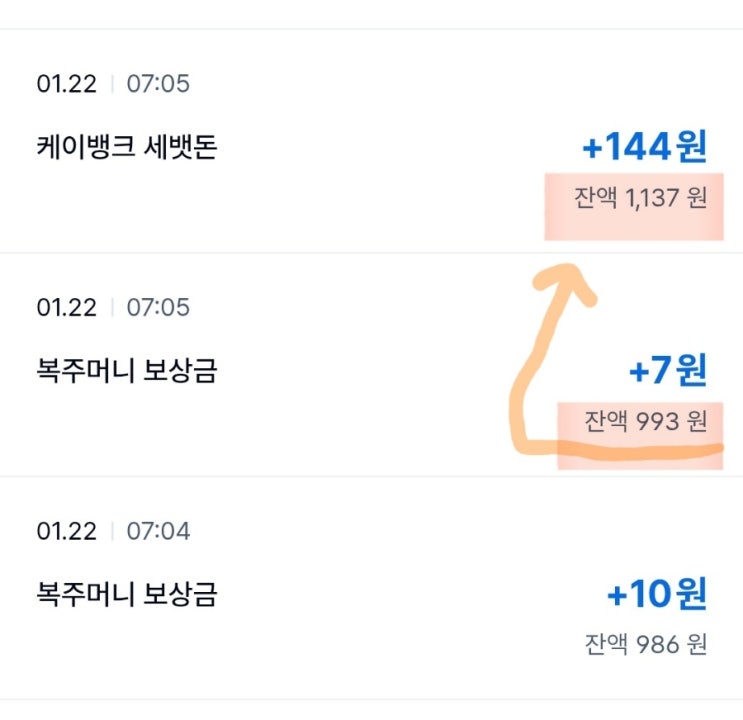The image size is (743, 720).
Task: Open the 케이뱅크 세뱃돈 transaction
Action: pyautogui.click(x=127, y=148)
